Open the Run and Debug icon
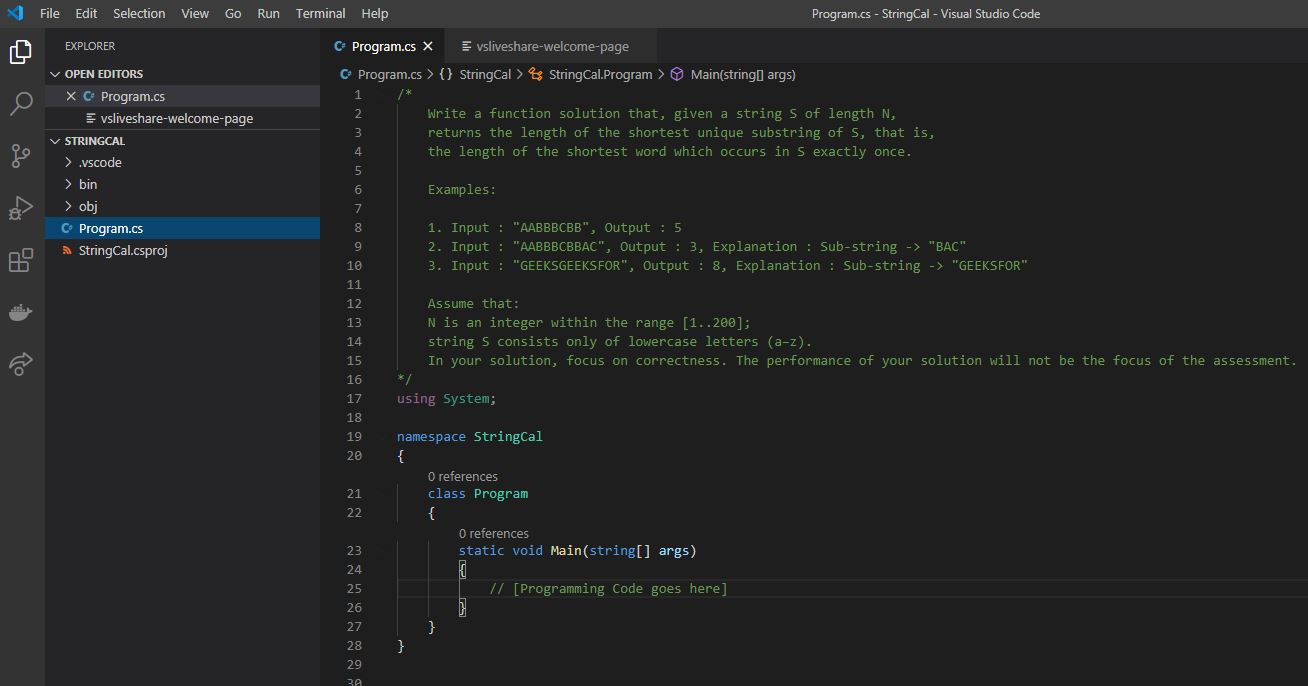Screen dimensions: 1308x686 (21, 208)
